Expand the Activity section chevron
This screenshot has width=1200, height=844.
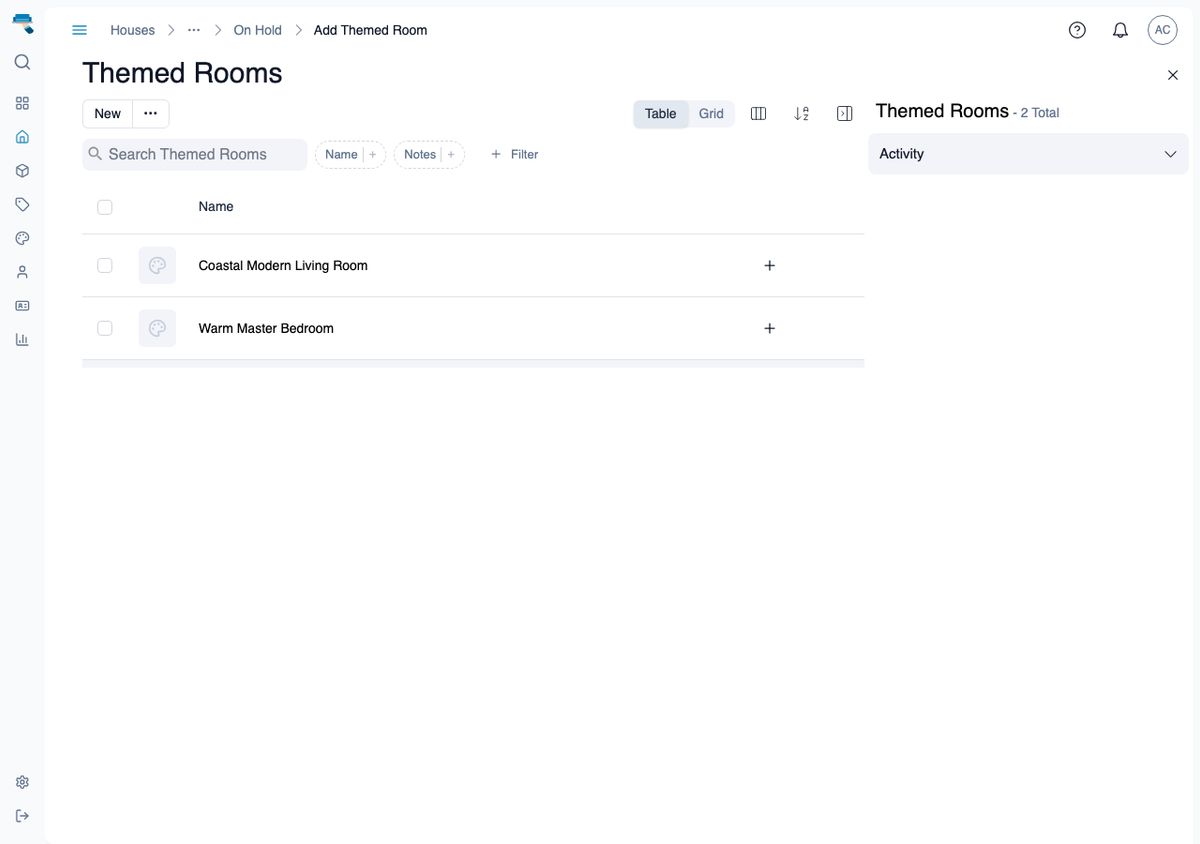pyautogui.click(x=1170, y=154)
